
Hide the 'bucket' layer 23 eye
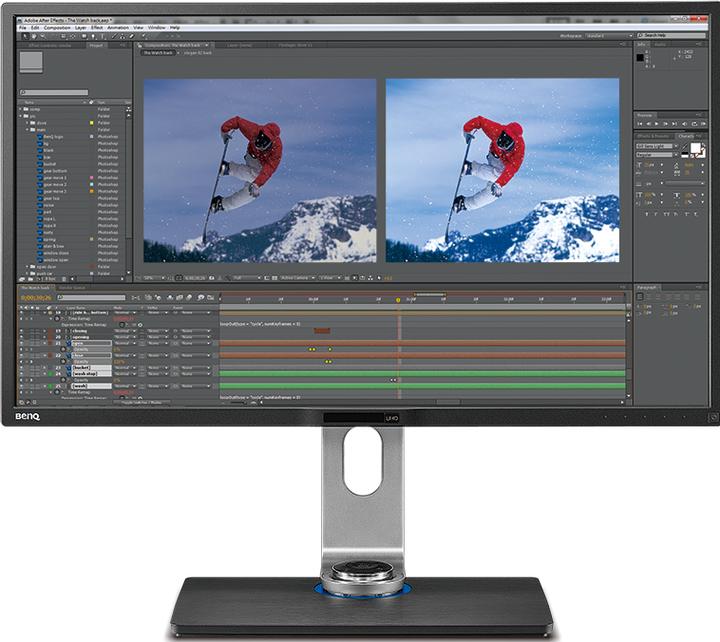pos(21,367)
